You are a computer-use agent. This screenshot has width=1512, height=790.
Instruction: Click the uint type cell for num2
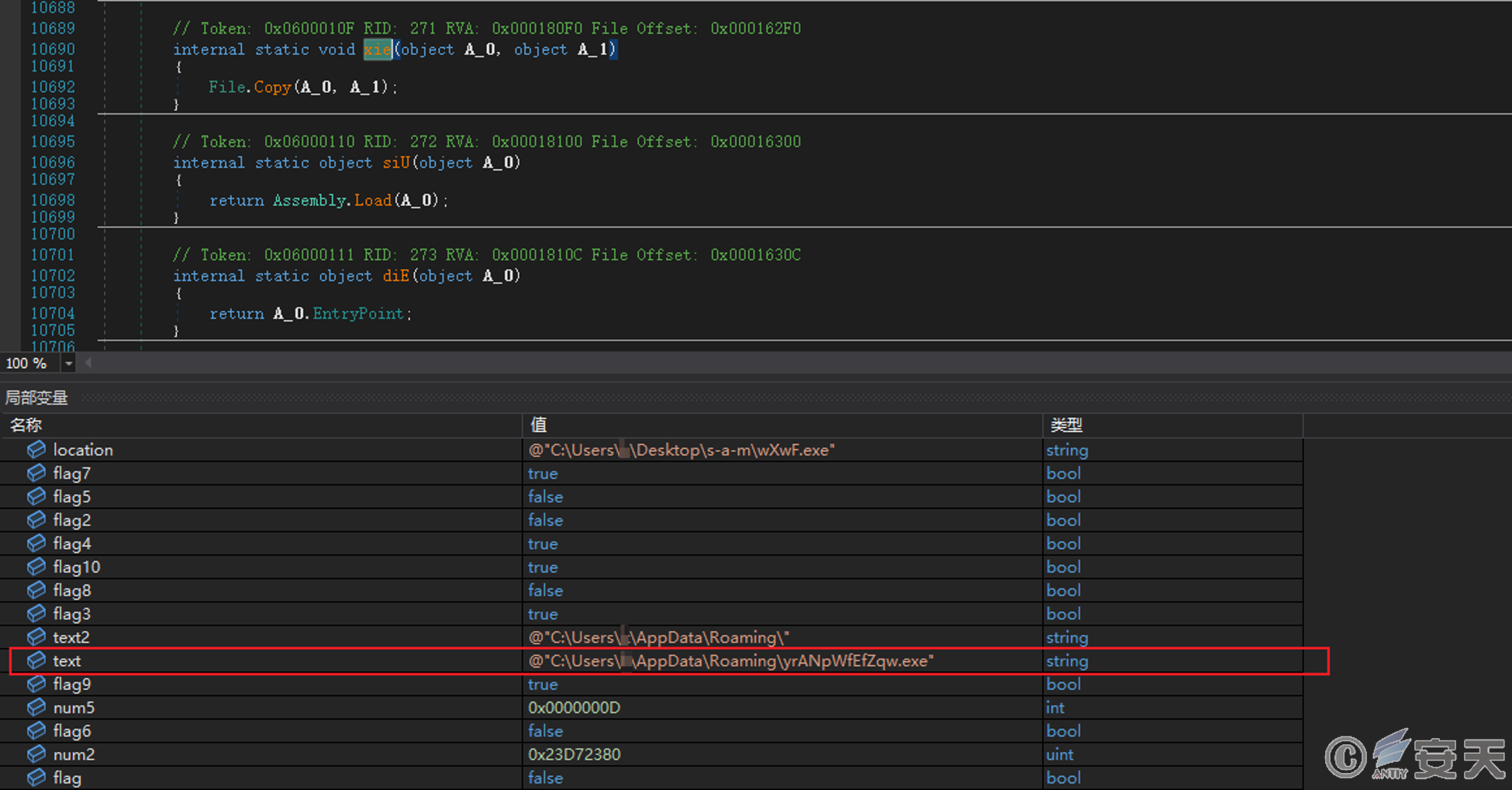1060,754
